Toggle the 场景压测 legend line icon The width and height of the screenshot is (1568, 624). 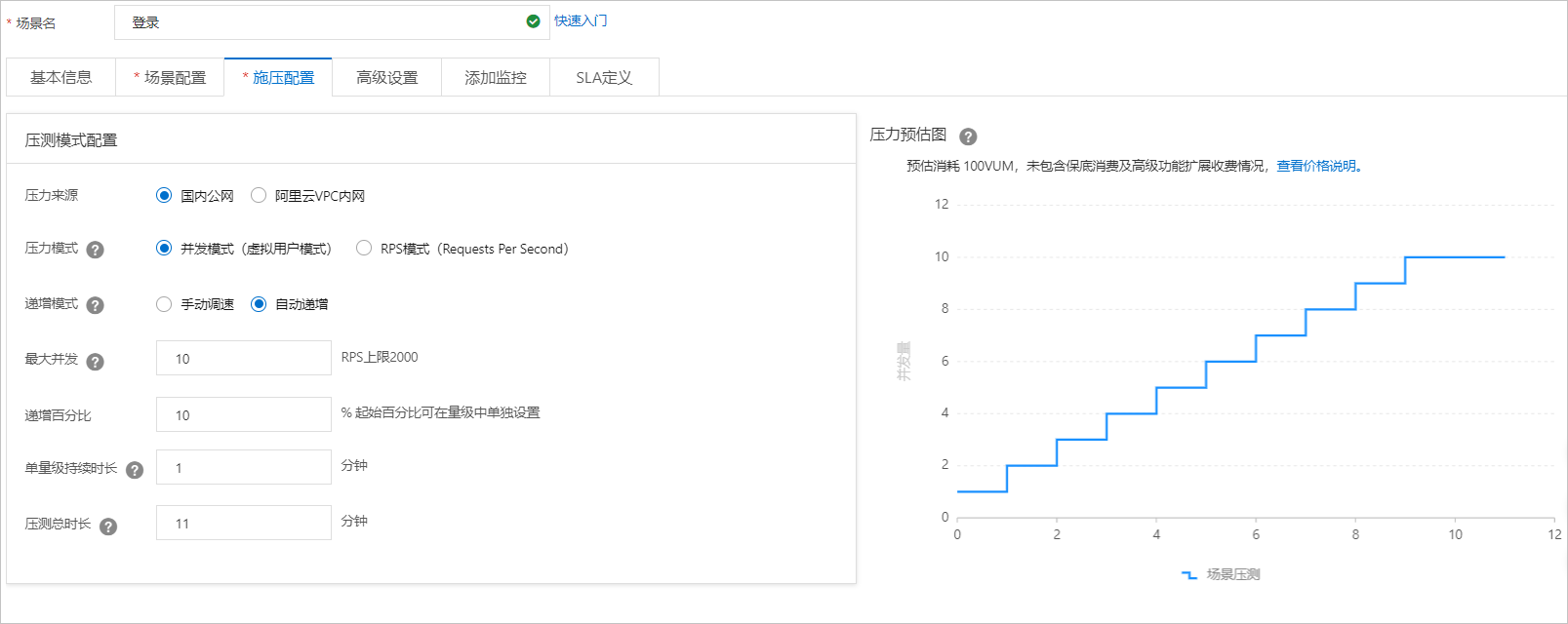[1188, 575]
